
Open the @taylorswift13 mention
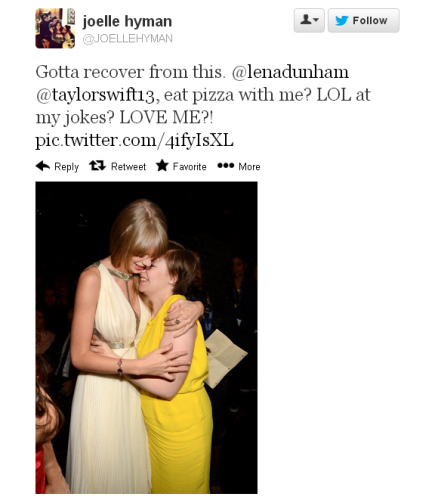tap(97, 95)
